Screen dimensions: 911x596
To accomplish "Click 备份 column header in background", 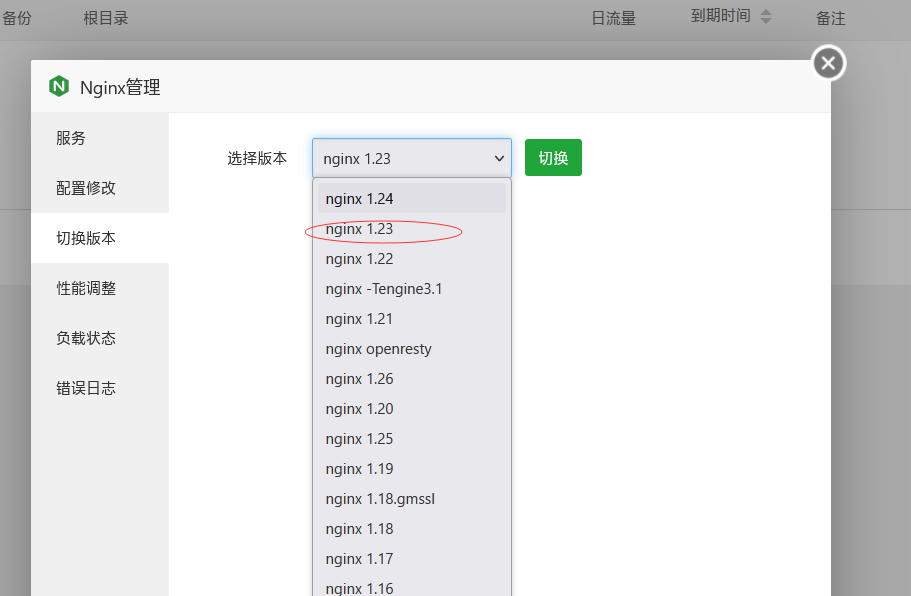I will (16, 18).
